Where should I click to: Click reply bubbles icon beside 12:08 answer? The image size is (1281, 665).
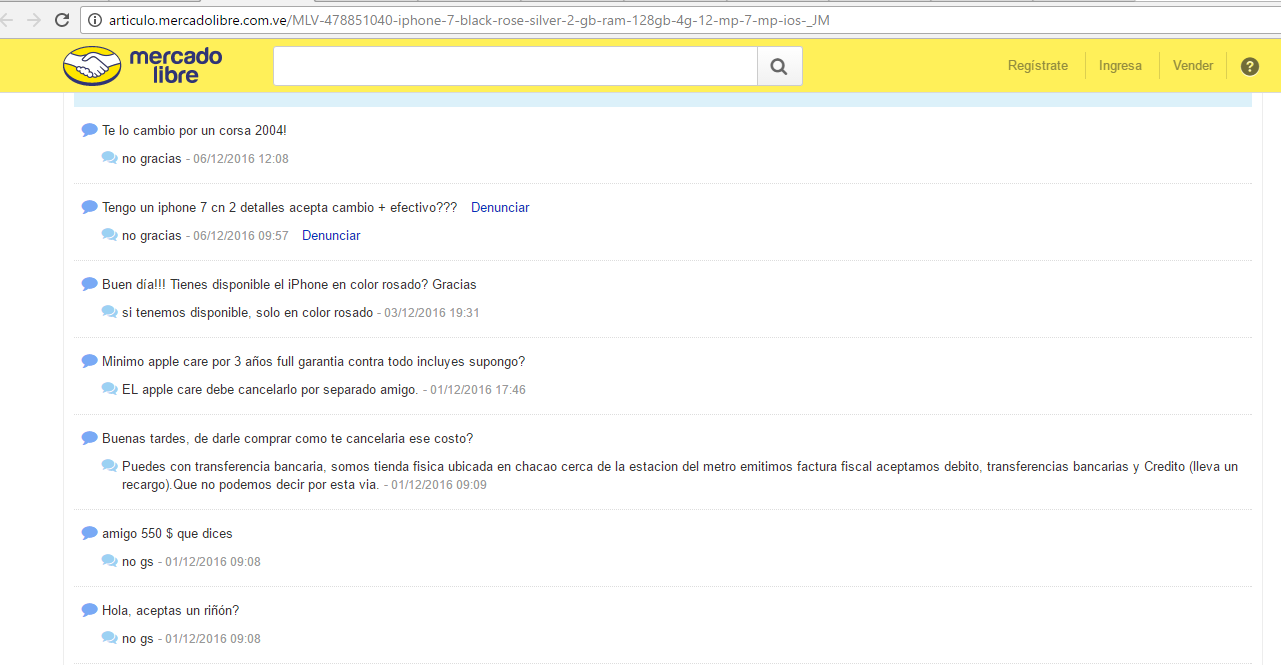click(x=110, y=158)
